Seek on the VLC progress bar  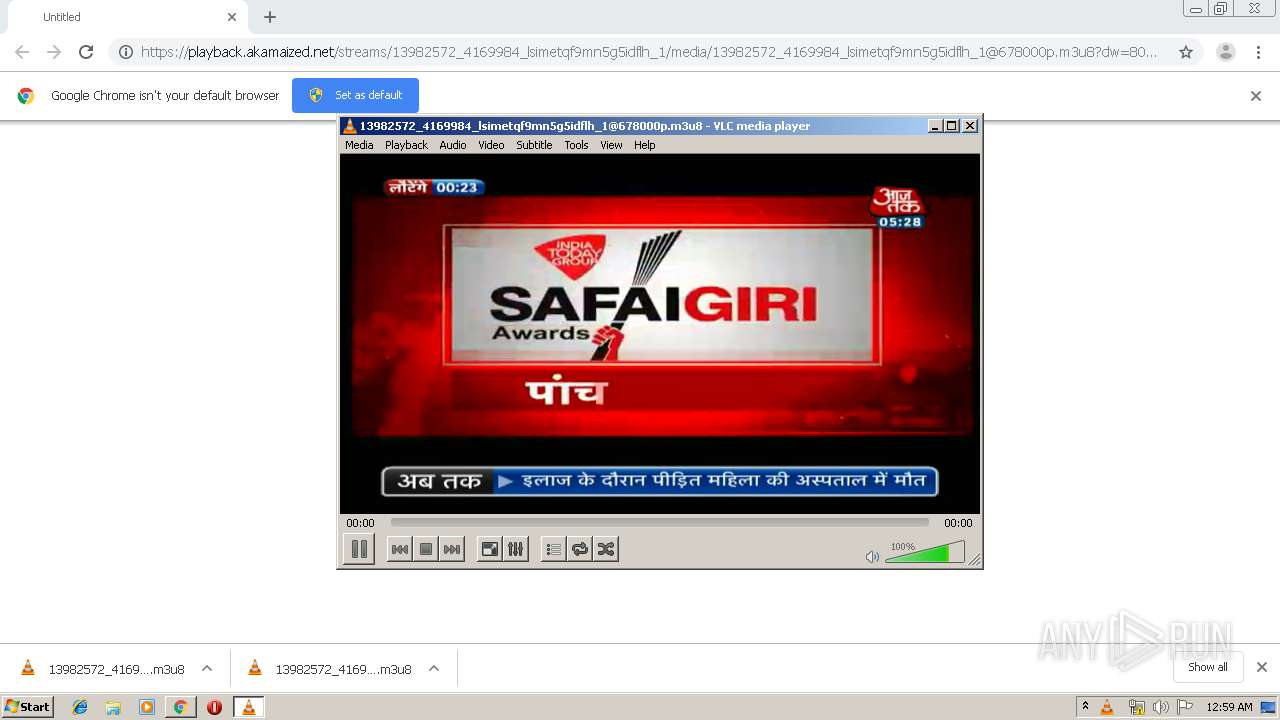(x=659, y=522)
